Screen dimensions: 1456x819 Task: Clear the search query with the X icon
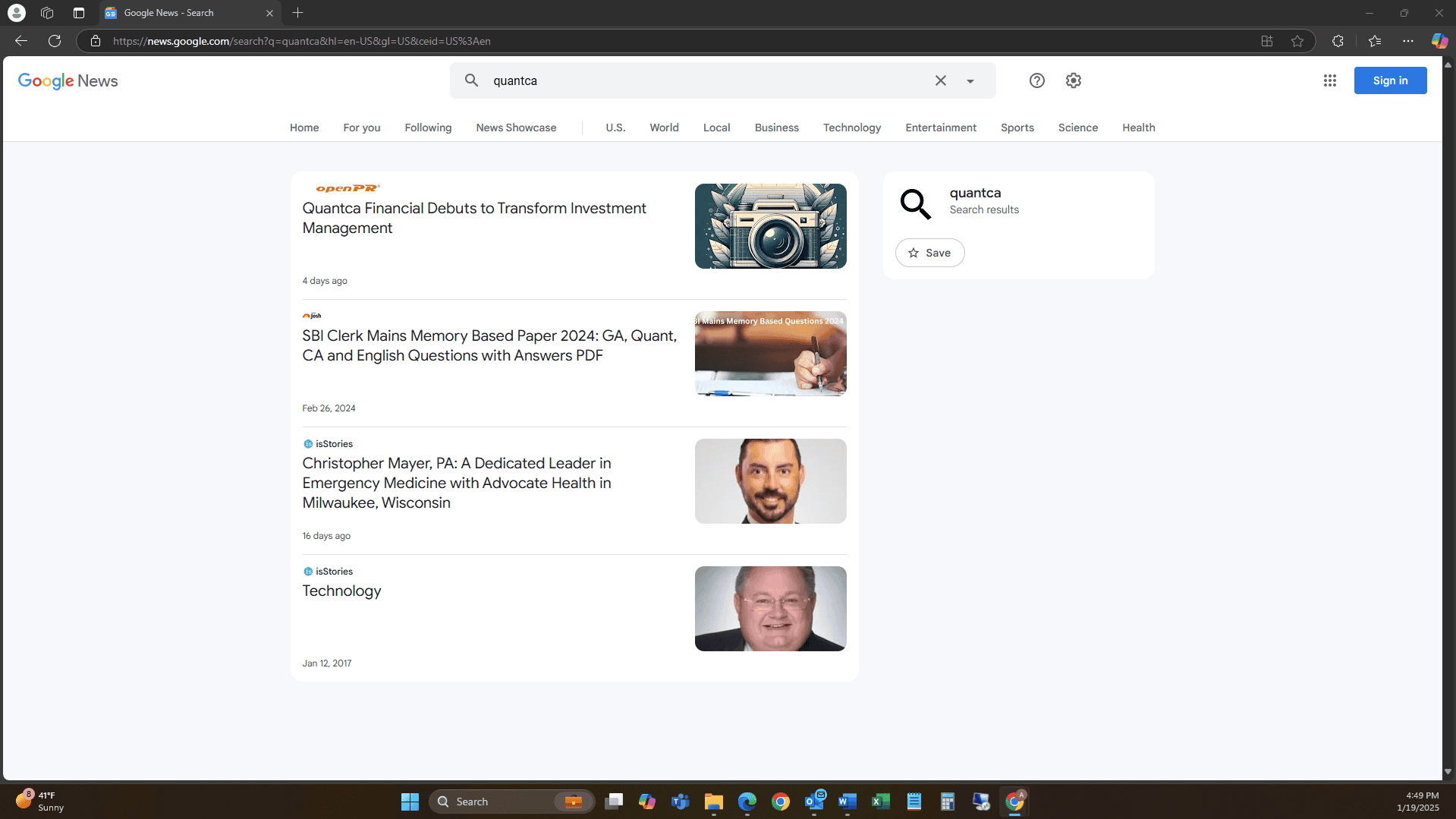pos(940,80)
